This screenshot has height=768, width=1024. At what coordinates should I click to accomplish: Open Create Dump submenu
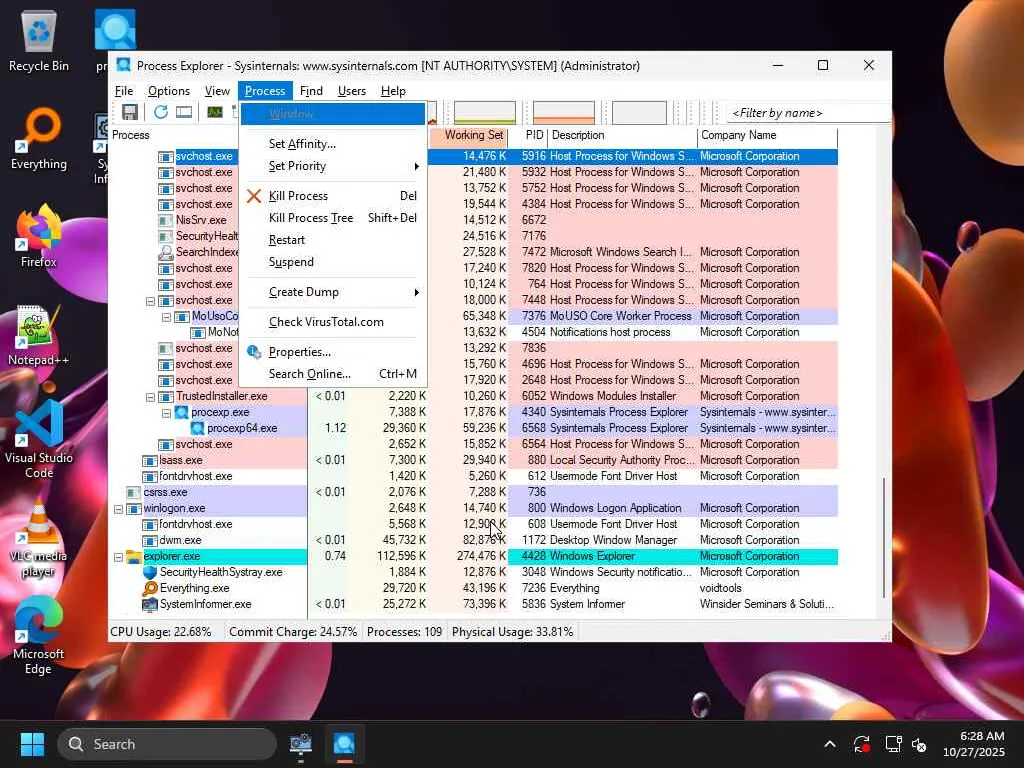[333, 292]
